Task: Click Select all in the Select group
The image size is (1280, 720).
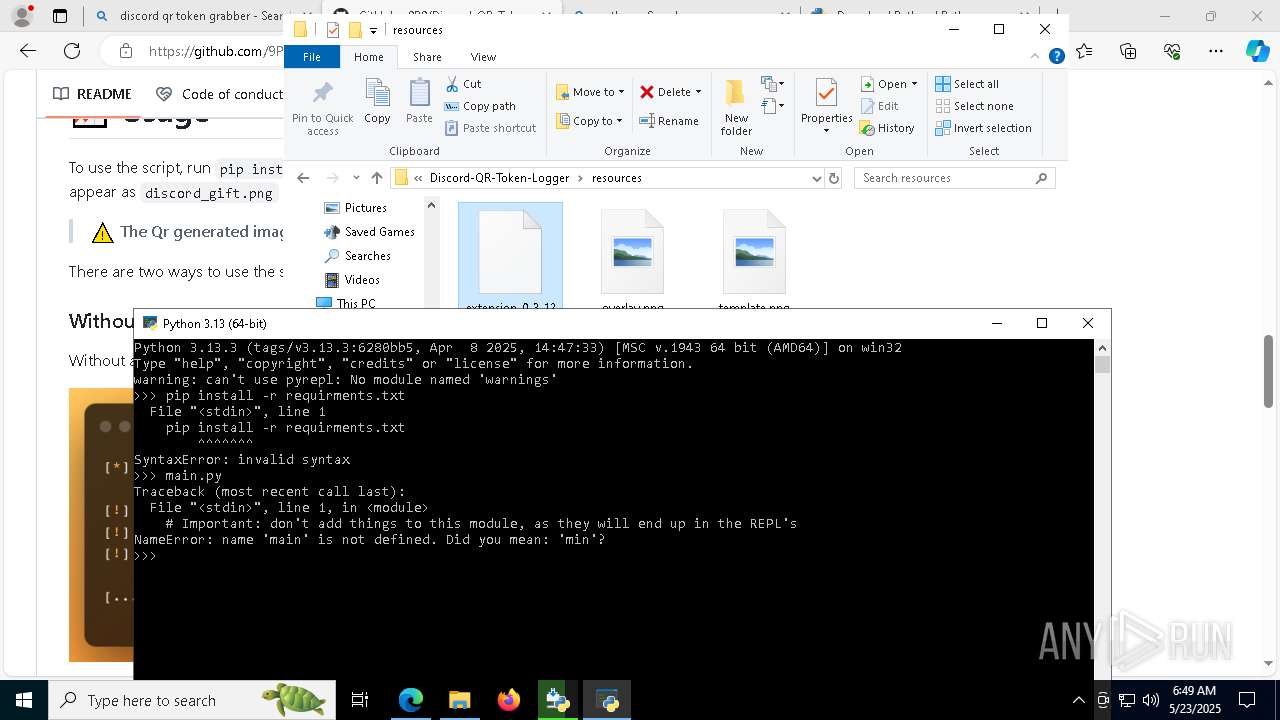Action: tap(967, 84)
